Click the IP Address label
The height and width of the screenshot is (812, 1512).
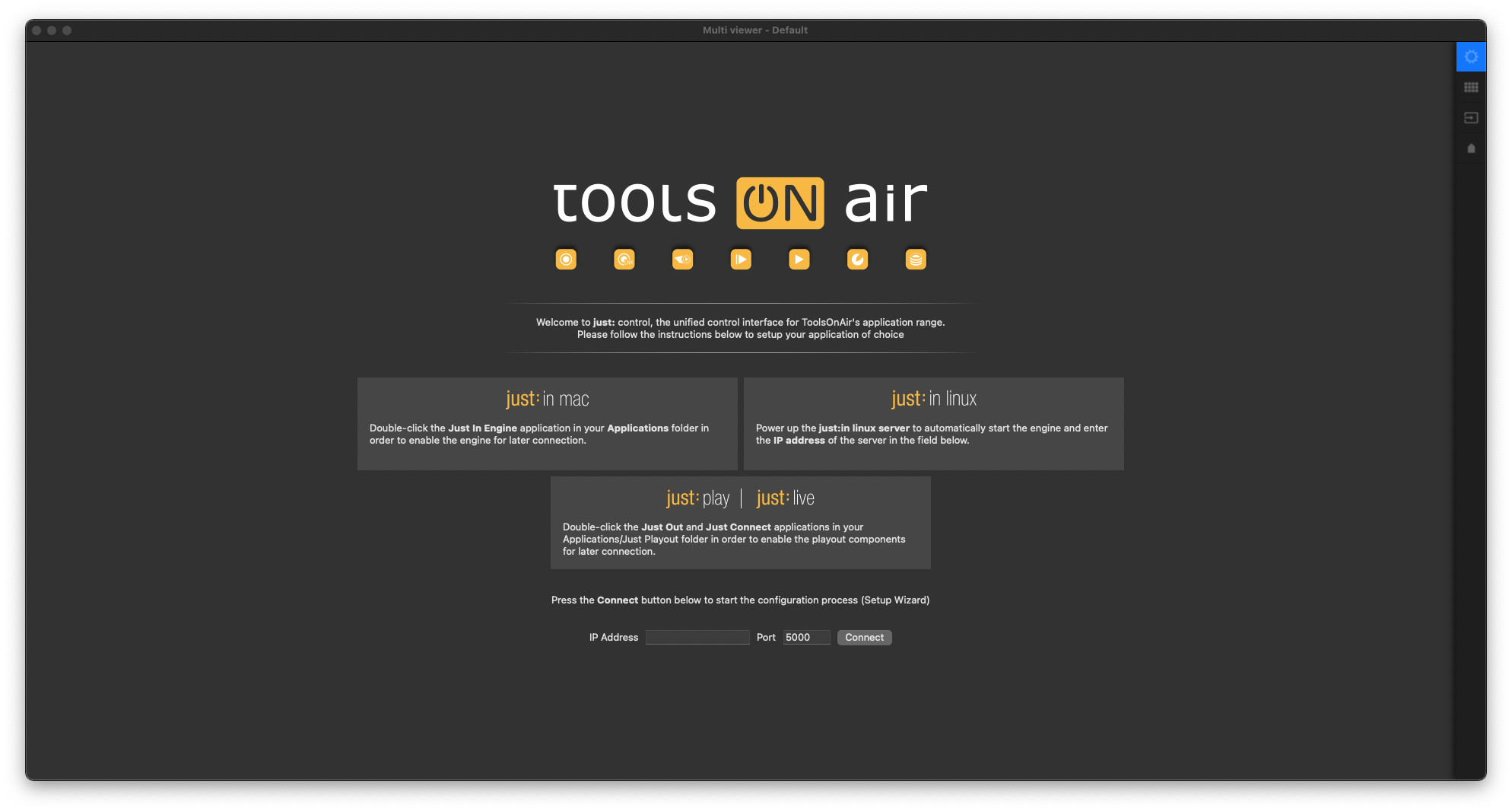(614, 638)
